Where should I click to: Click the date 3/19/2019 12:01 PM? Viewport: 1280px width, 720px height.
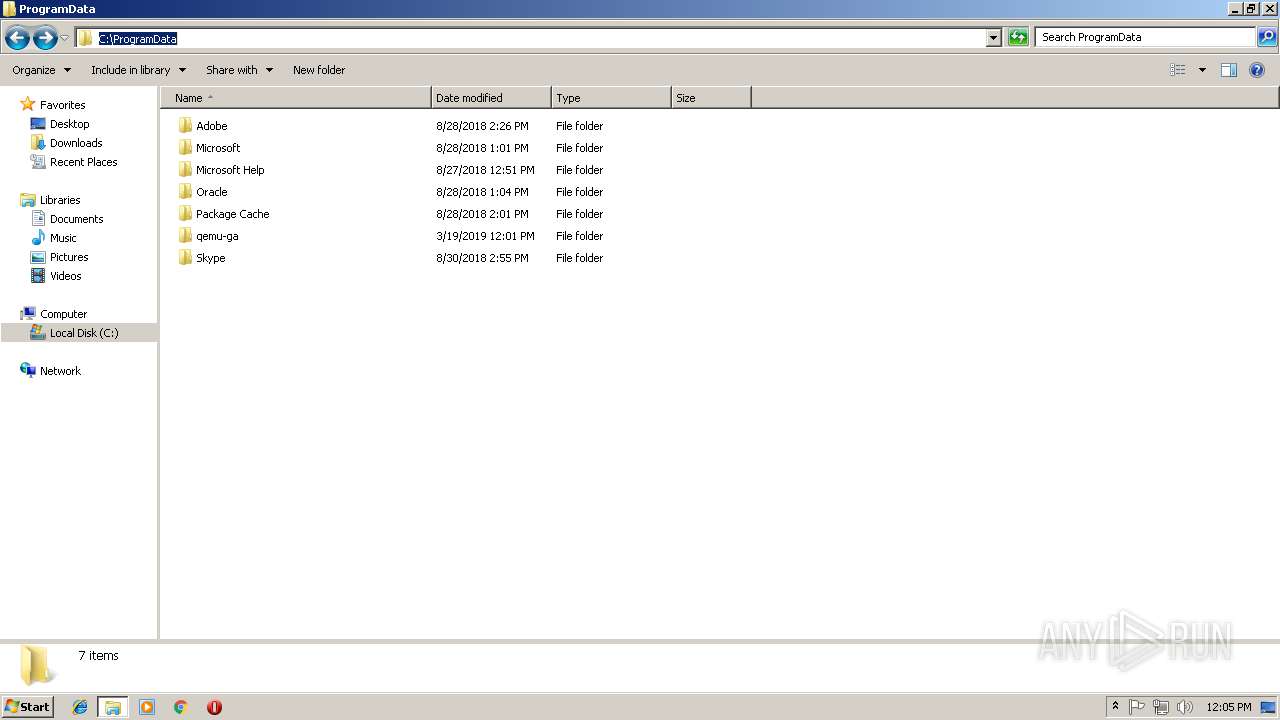pyautogui.click(x=485, y=236)
